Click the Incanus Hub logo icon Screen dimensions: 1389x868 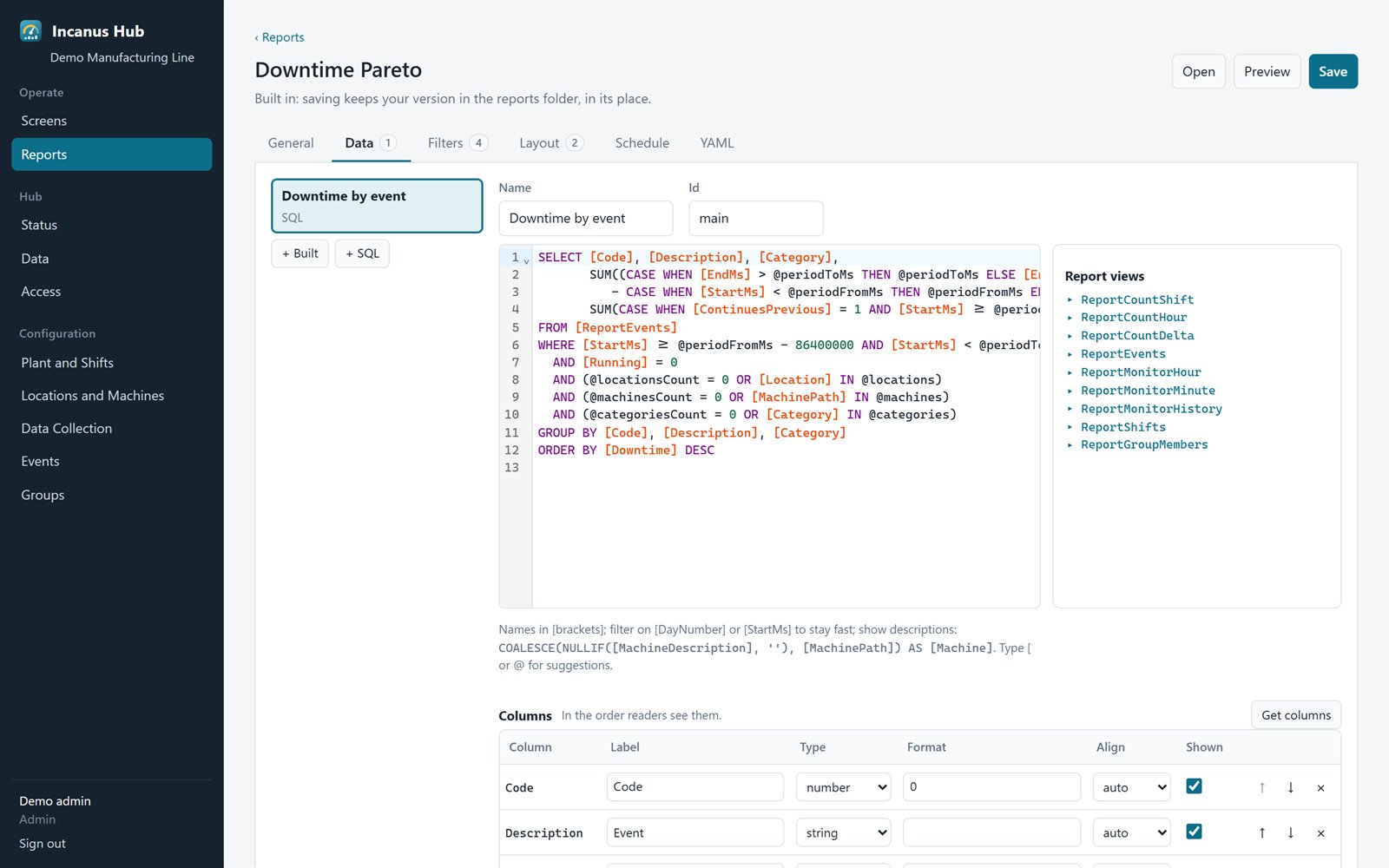[x=30, y=31]
